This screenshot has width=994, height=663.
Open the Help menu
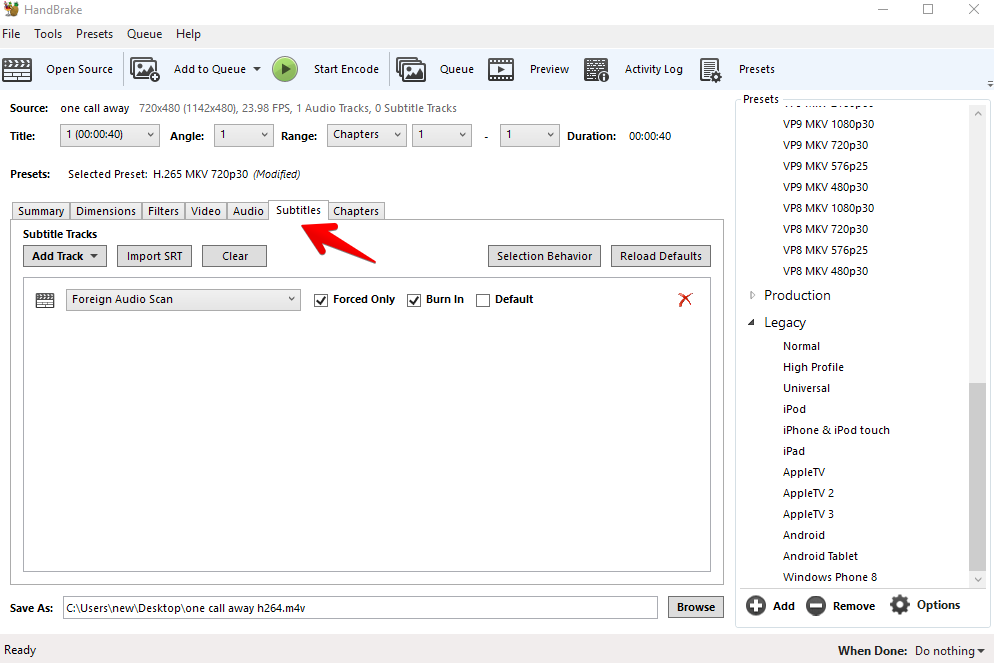pos(188,34)
